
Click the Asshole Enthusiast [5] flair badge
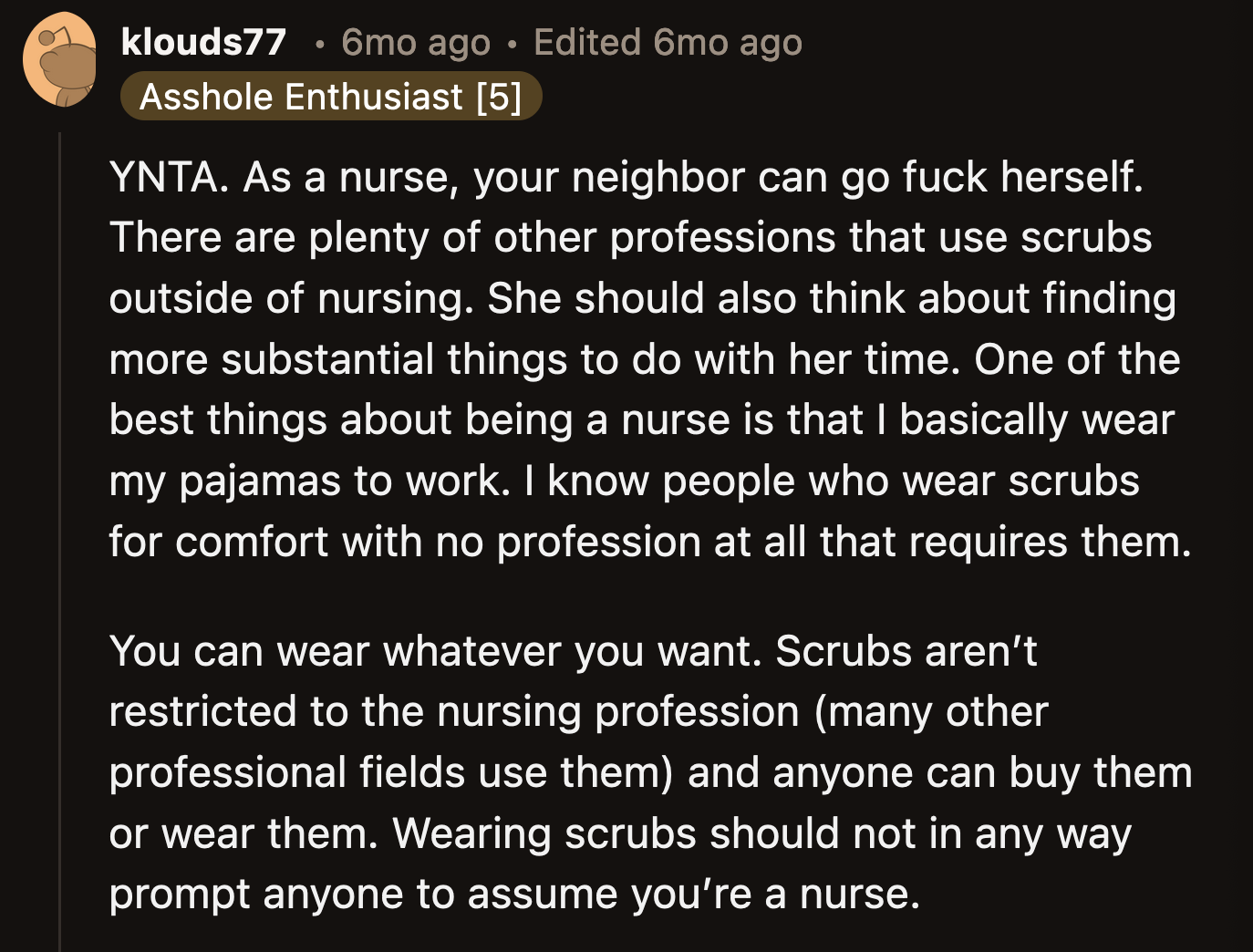[x=330, y=97]
